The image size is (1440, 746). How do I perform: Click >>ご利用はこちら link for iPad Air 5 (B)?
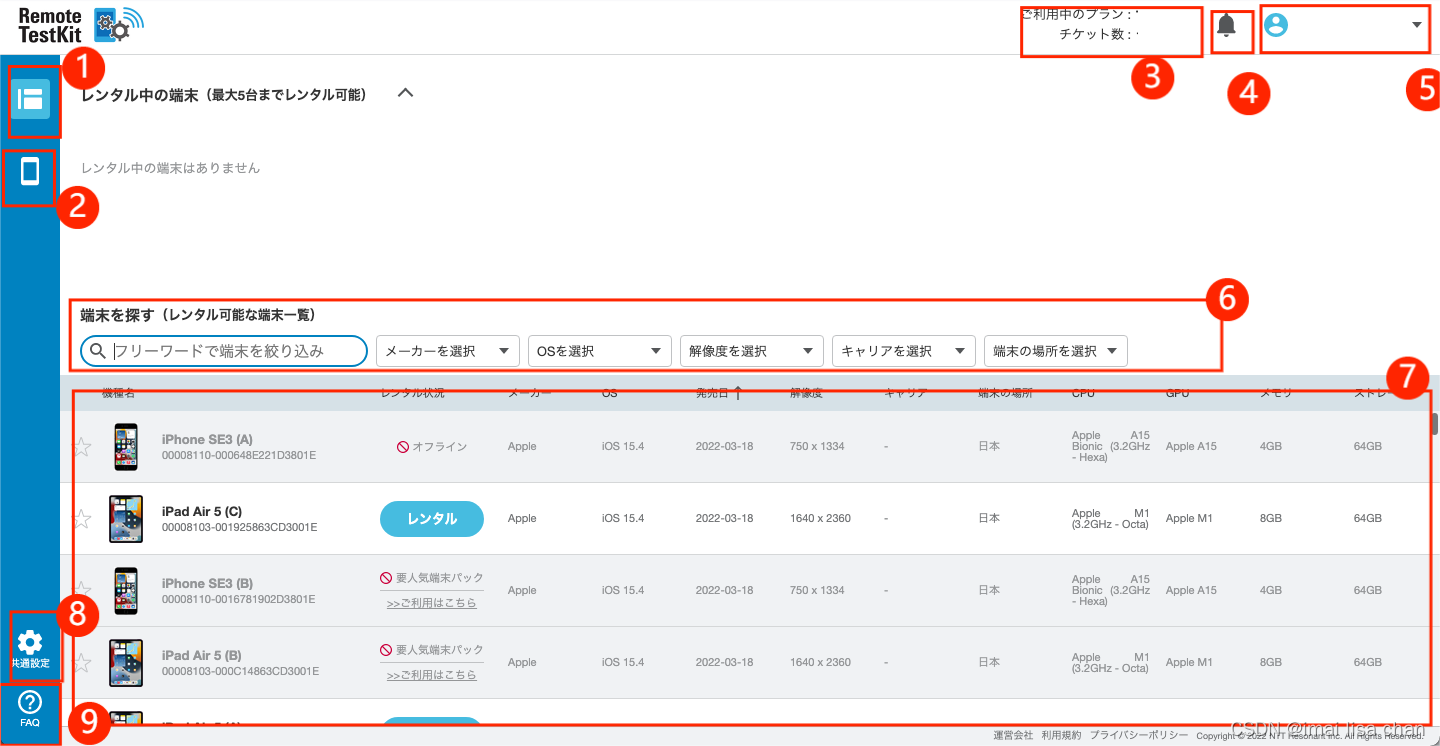pos(432,676)
